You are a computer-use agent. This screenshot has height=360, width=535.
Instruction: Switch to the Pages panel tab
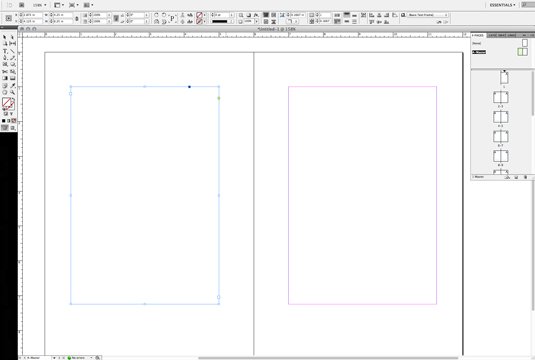[478, 35]
